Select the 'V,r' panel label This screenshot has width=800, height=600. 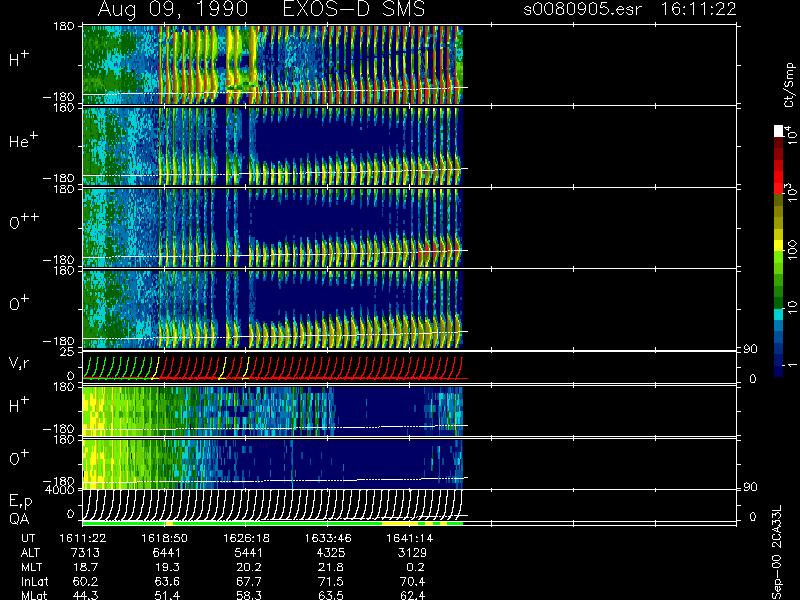click(x=19, y=363)
